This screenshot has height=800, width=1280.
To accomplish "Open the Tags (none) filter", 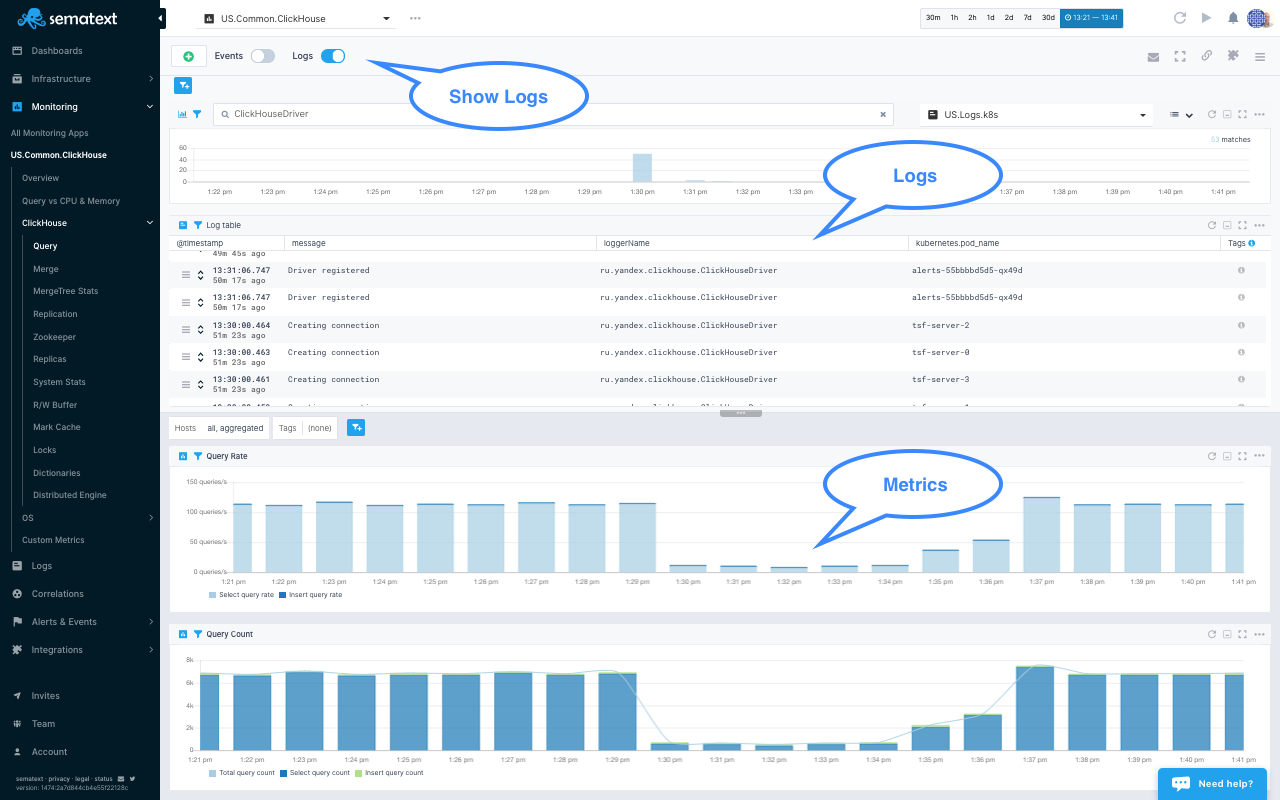I will 305,428.
